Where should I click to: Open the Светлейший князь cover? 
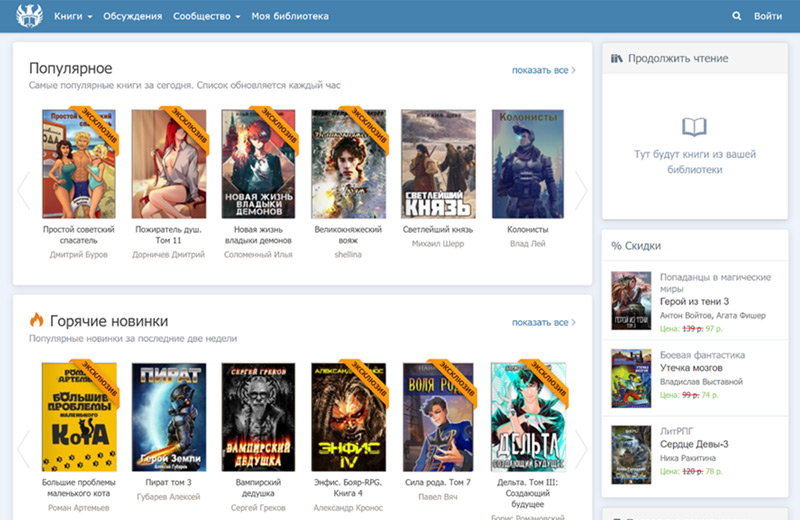pos(438,164)
